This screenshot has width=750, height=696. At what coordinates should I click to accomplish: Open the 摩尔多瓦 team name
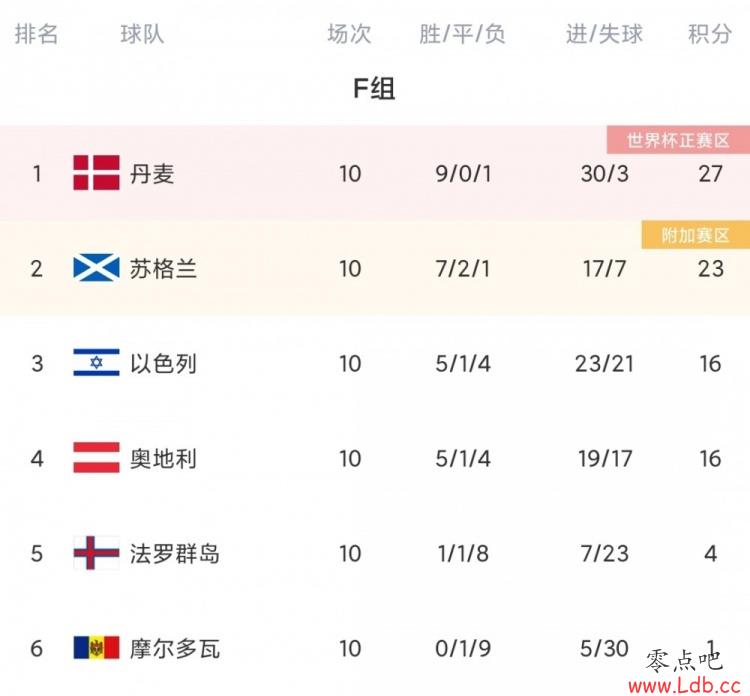pos(175,649)
